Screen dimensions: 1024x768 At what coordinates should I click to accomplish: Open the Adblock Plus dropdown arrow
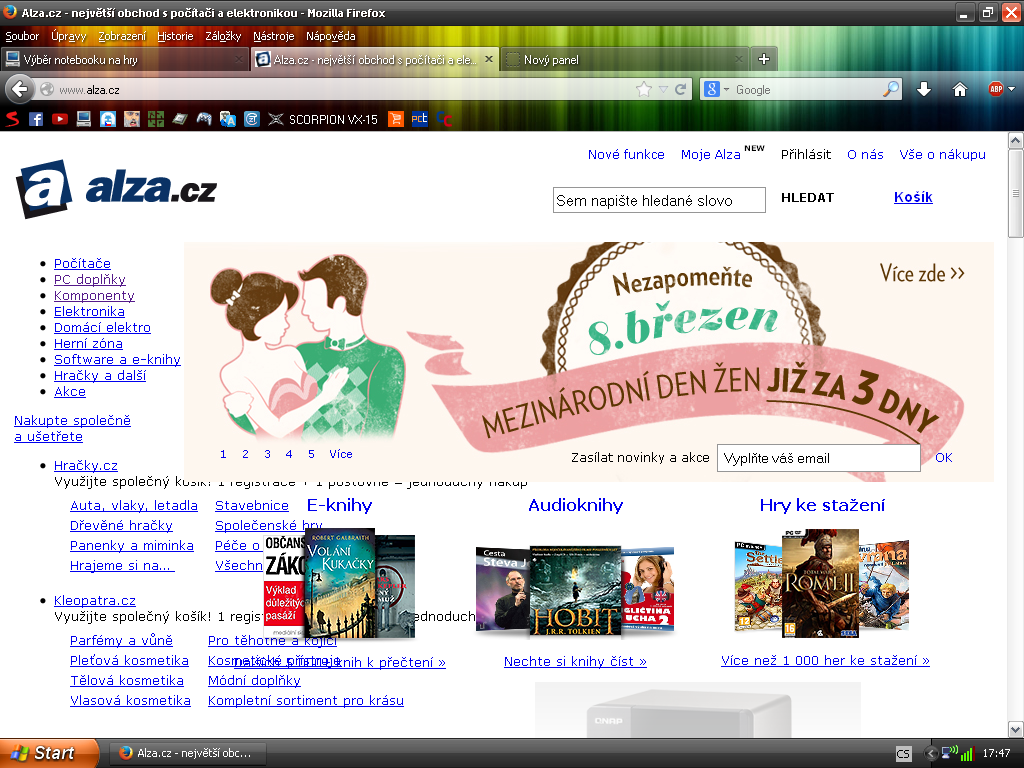[x=1012, y=89]
